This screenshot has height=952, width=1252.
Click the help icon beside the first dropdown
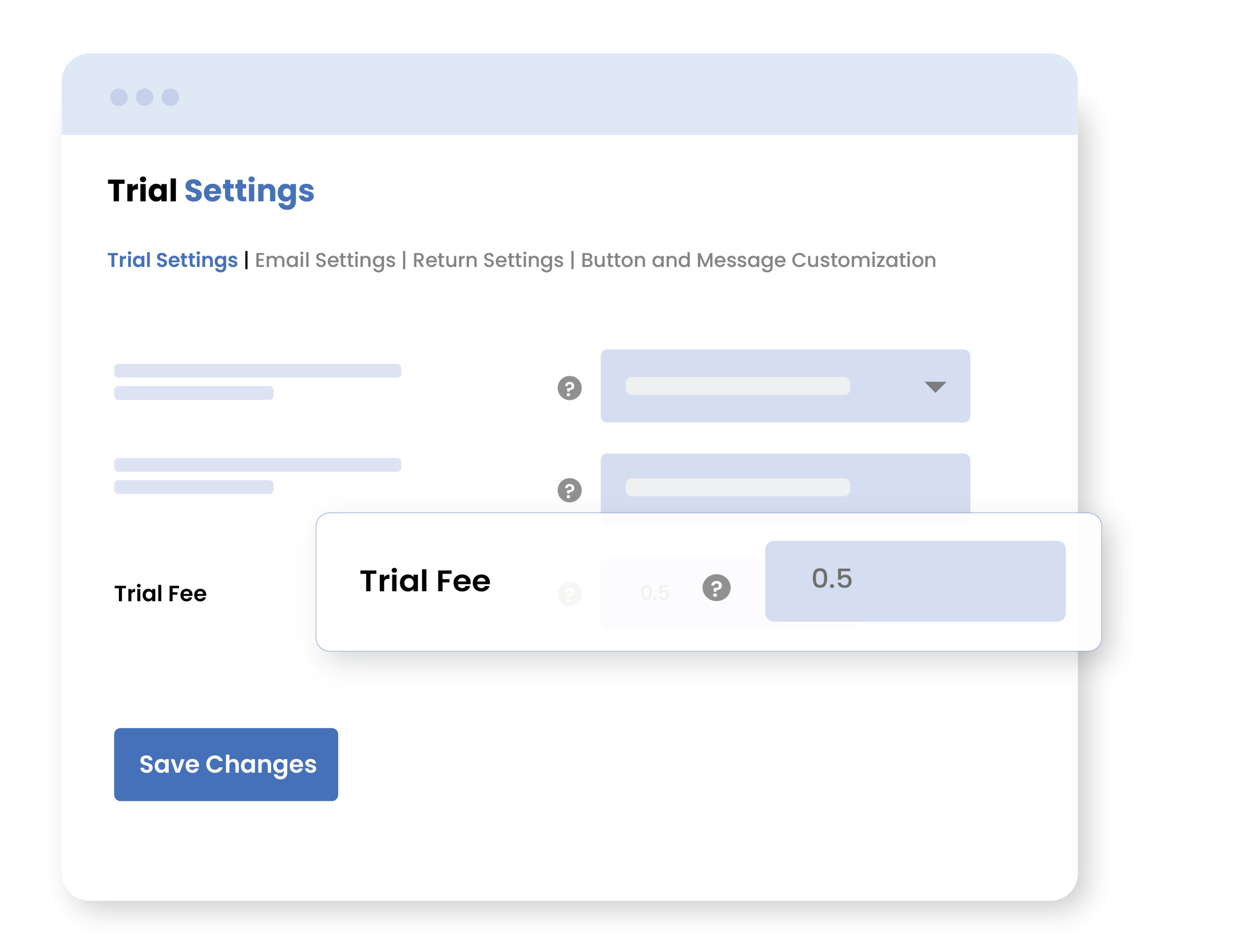569,388
